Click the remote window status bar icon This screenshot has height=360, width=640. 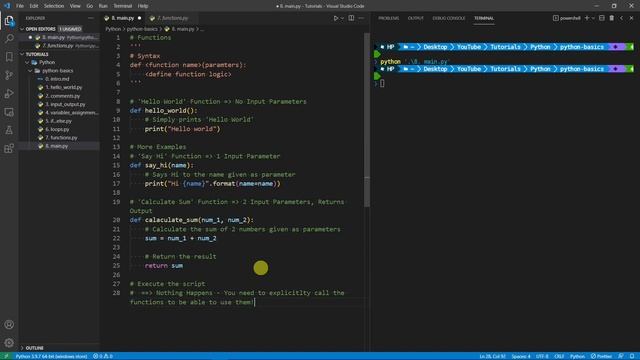tap(6, 356)
